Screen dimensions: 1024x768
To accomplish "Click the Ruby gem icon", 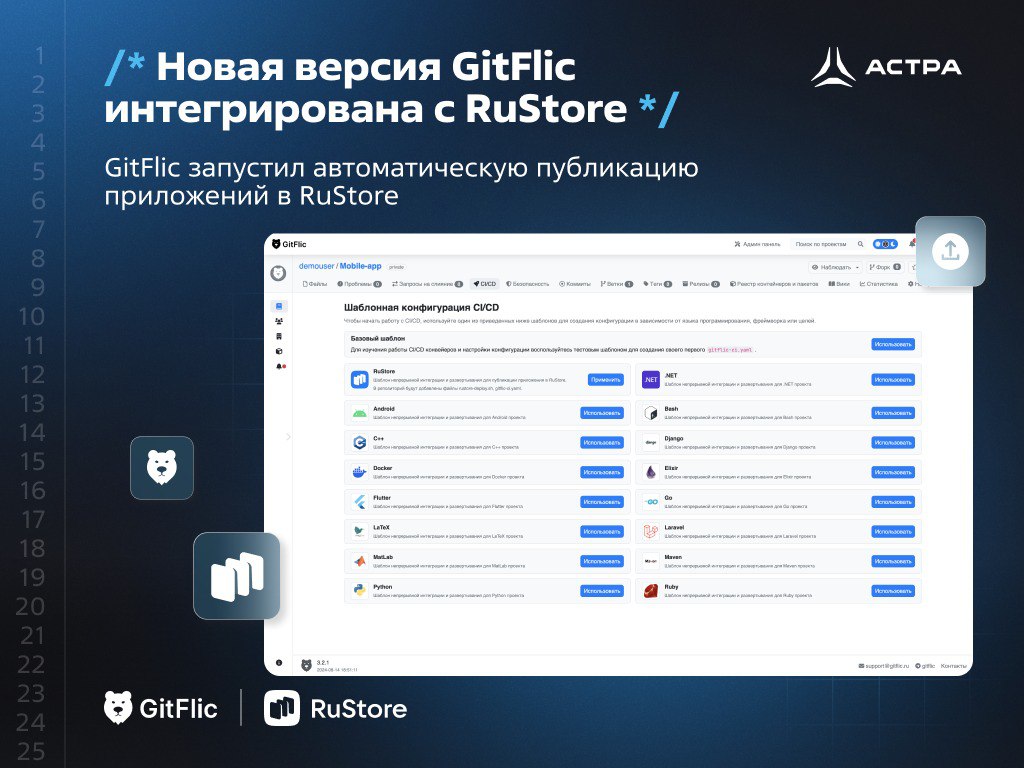I will [x=650, y=590].
